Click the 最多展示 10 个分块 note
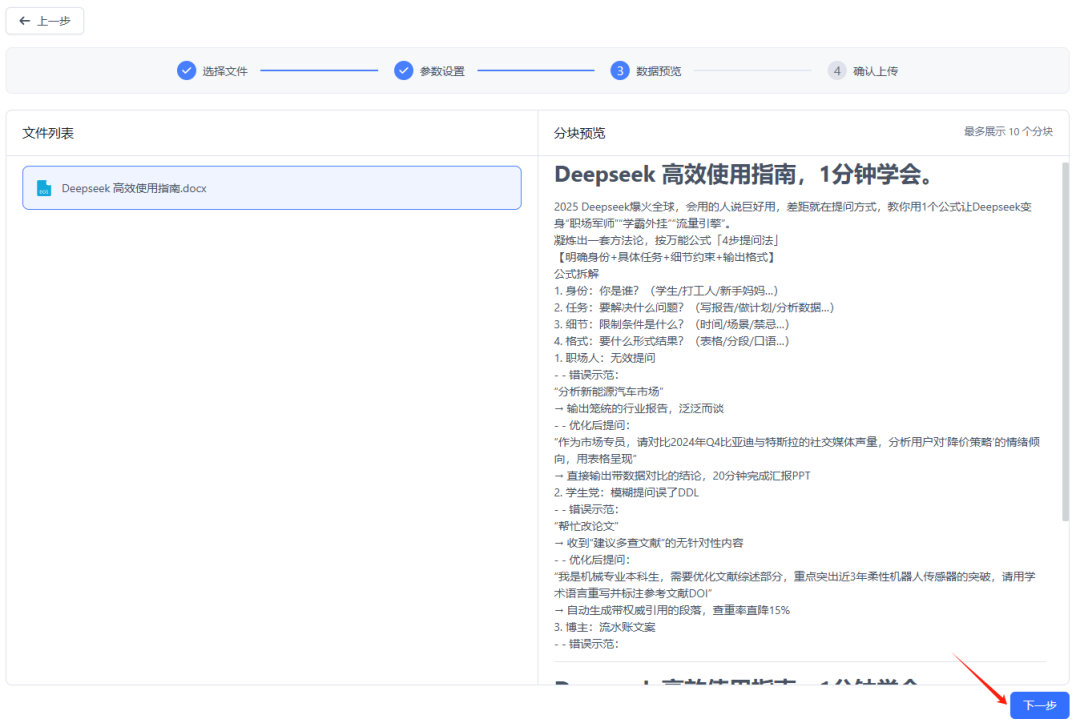Viewport: 1080px width, 727px height. click(1008, 132)
